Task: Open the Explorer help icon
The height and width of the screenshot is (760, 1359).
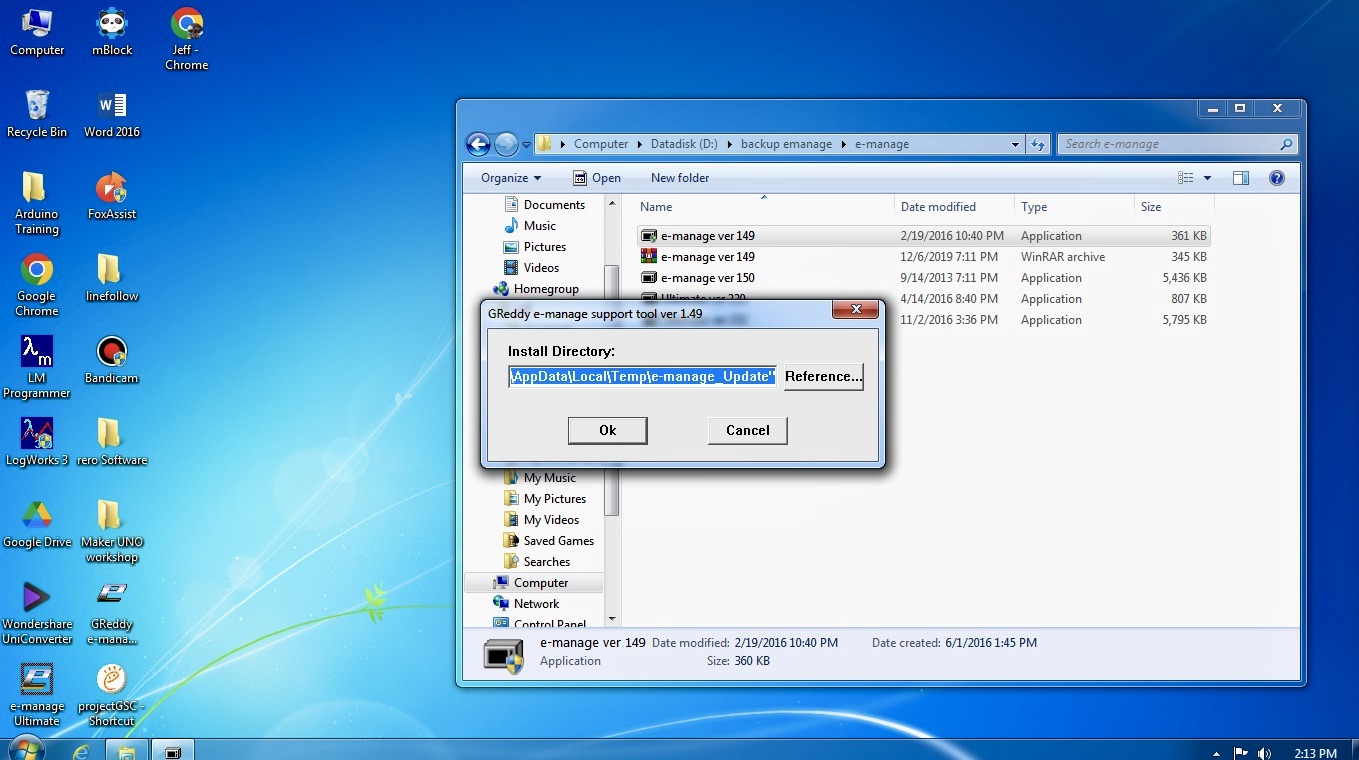Action: (1276, 178)
